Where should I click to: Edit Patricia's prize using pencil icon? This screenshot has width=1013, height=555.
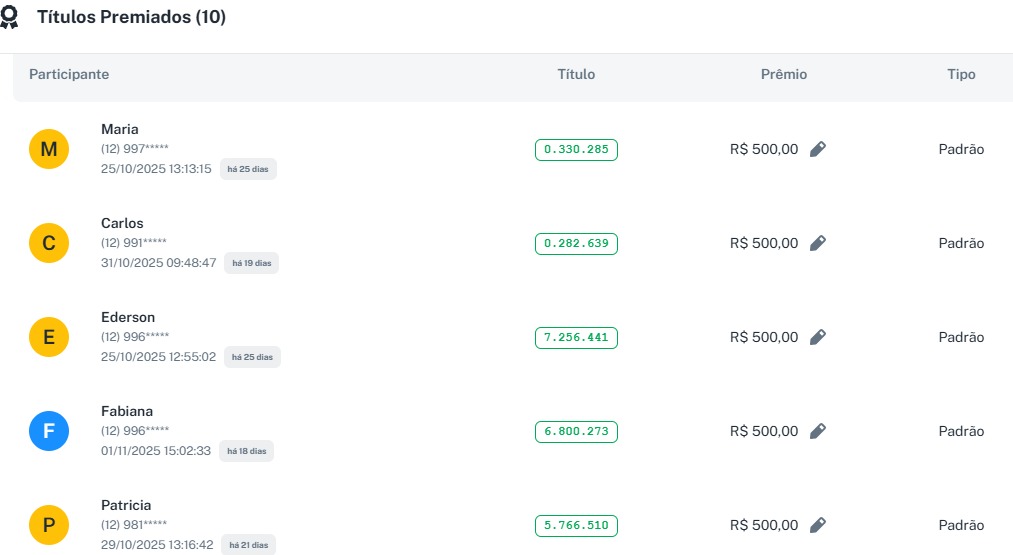818,525
